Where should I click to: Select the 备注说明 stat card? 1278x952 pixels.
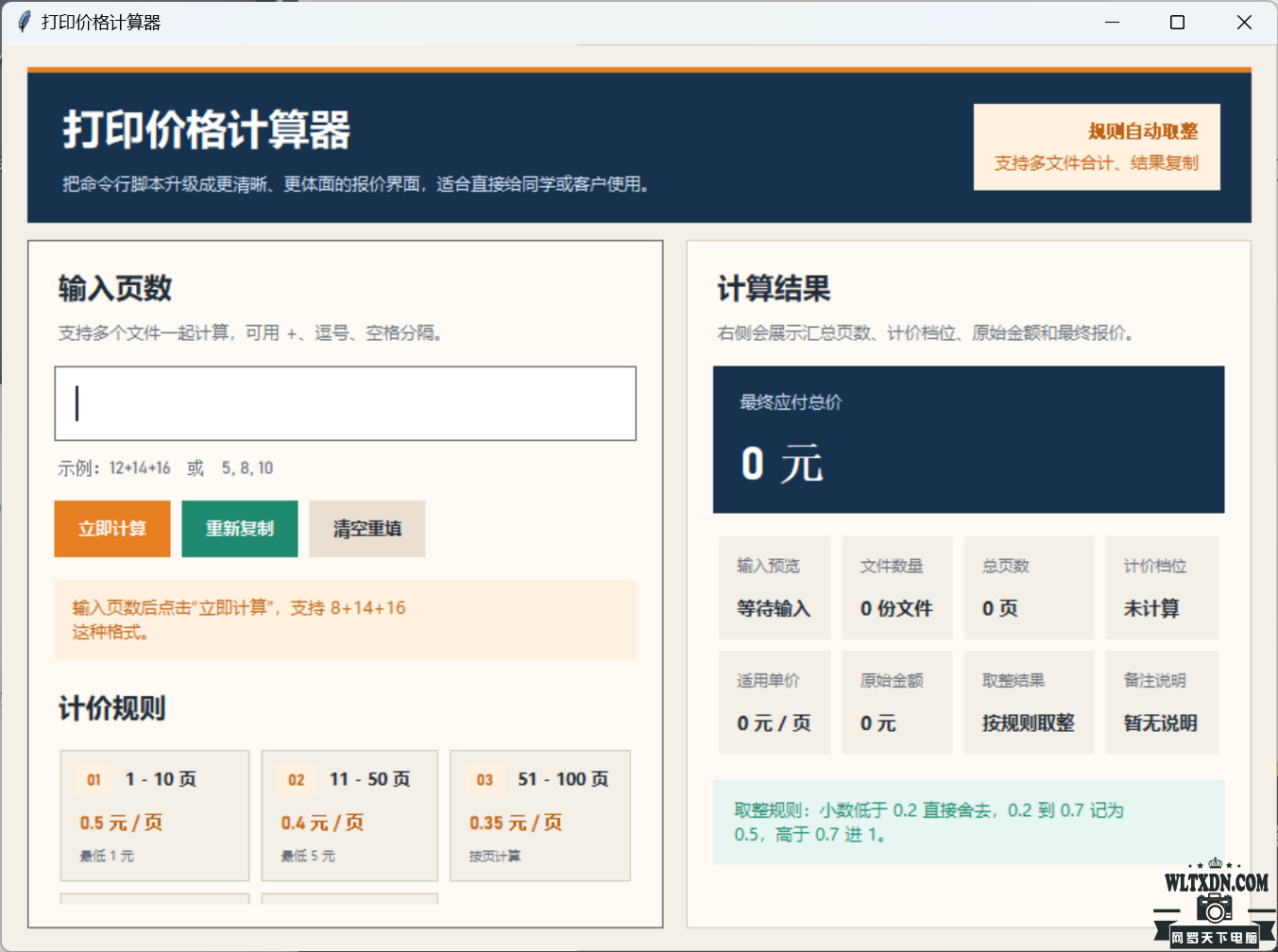point(1161,702)
